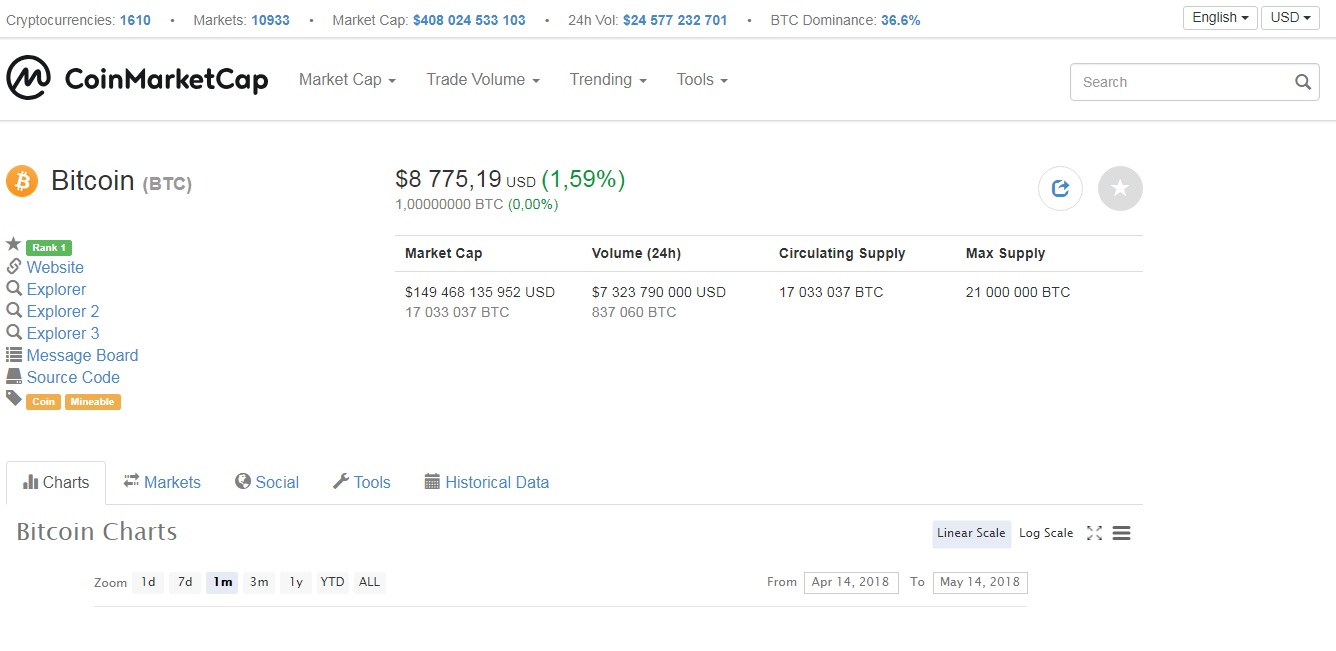Click the magnifier icon beside Explorer 3
The width and height of the screenshot is (1336, 651).
[x=14, y=332]
